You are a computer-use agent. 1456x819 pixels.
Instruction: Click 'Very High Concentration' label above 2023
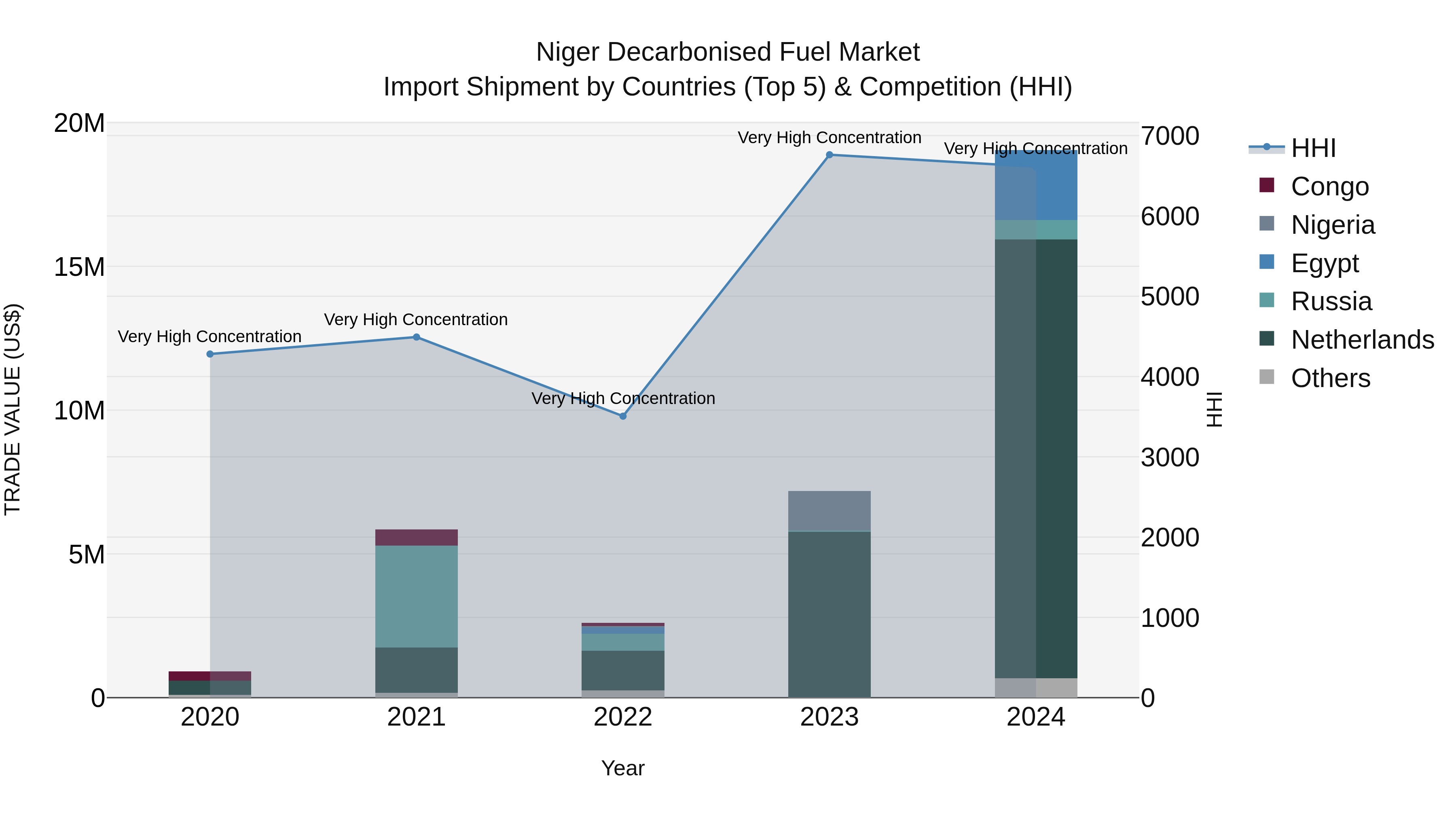[830, 138]
